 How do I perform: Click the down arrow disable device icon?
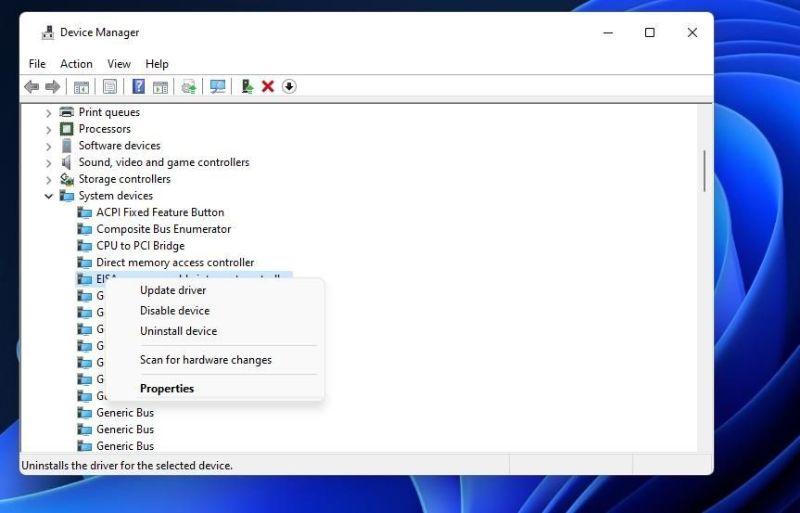pyautogui.click(x=289, y=87)
